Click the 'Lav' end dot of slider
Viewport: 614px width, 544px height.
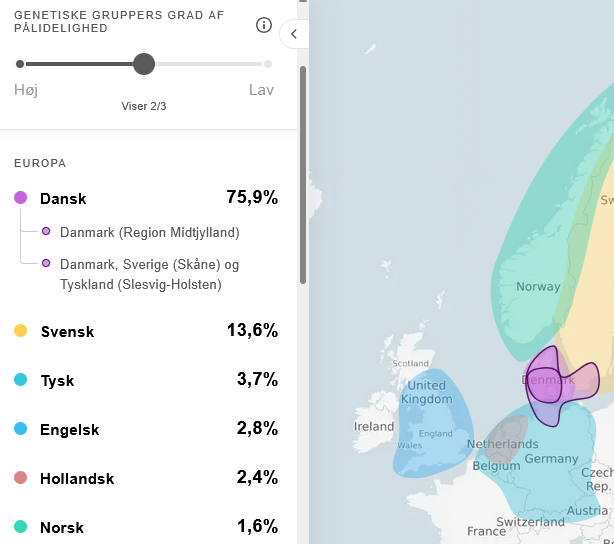(268, 64)
